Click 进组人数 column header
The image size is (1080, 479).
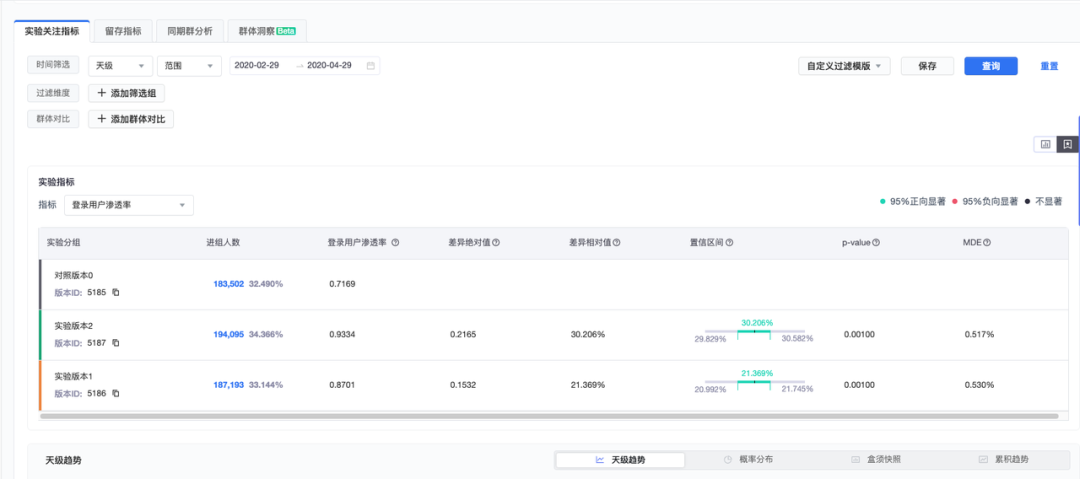pyautogui.click(x=223, y=243)
